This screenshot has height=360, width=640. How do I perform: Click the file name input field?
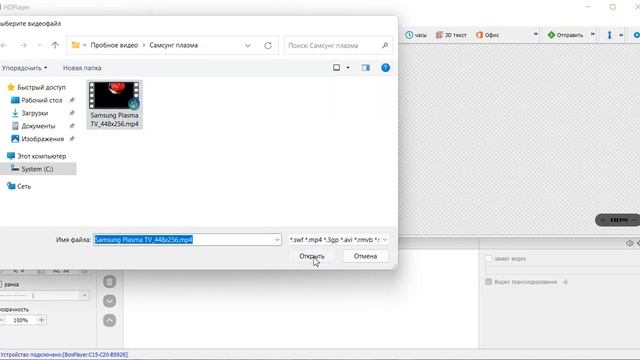(x=183, y=240)
